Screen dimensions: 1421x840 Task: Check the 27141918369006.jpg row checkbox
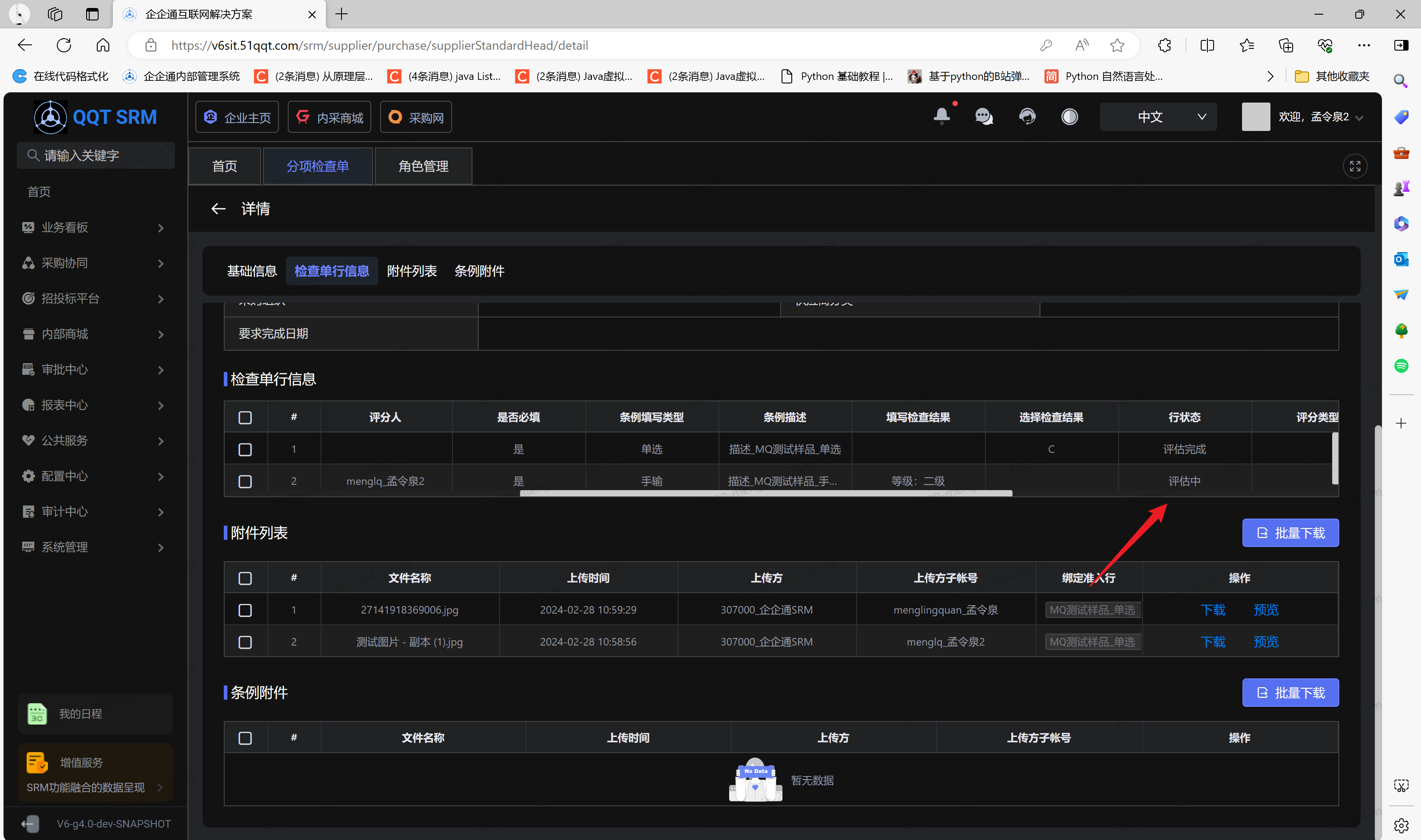pos(245,610)
